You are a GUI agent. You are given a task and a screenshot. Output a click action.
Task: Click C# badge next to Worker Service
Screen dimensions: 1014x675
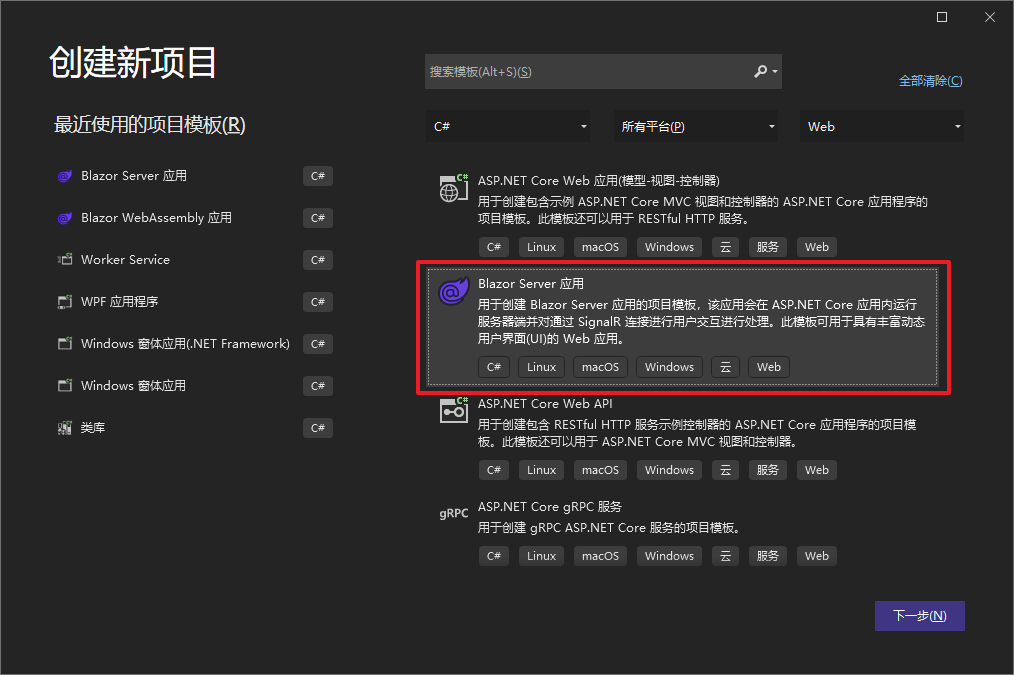(x=318, y=260)
